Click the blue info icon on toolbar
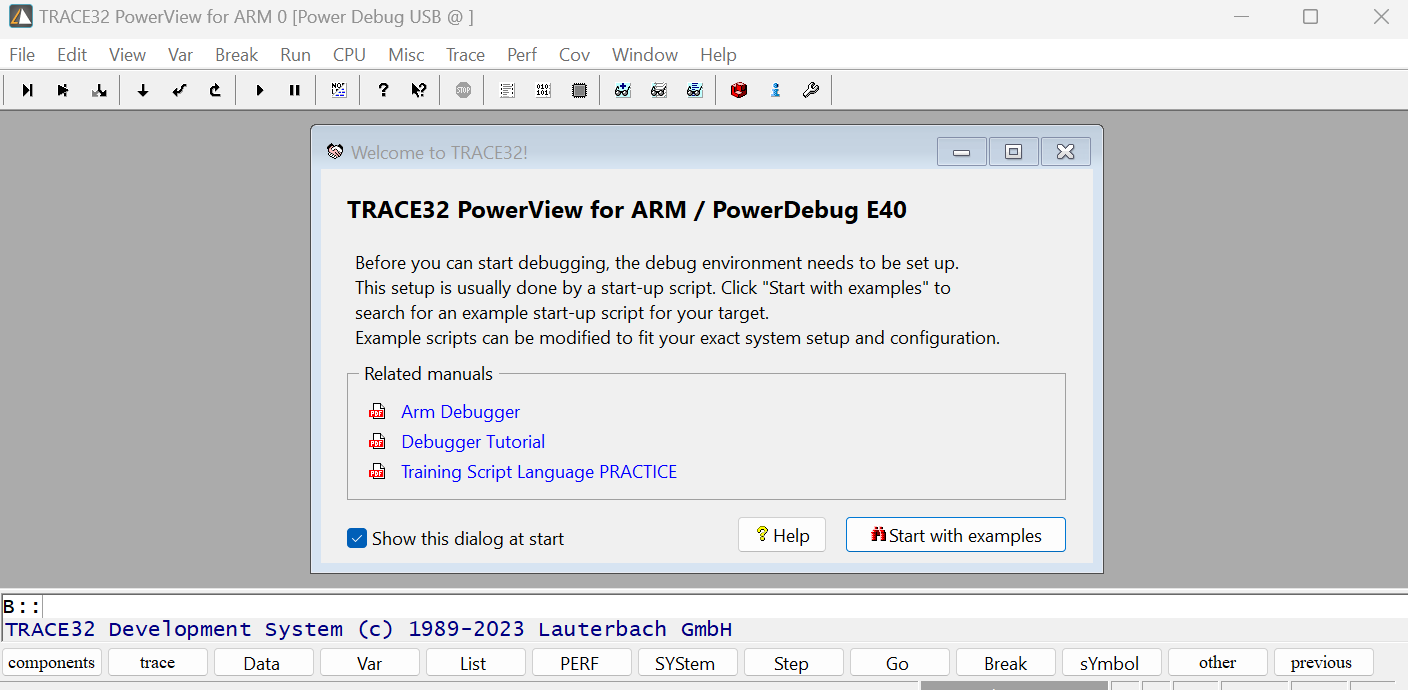 [x=775, y=90]
